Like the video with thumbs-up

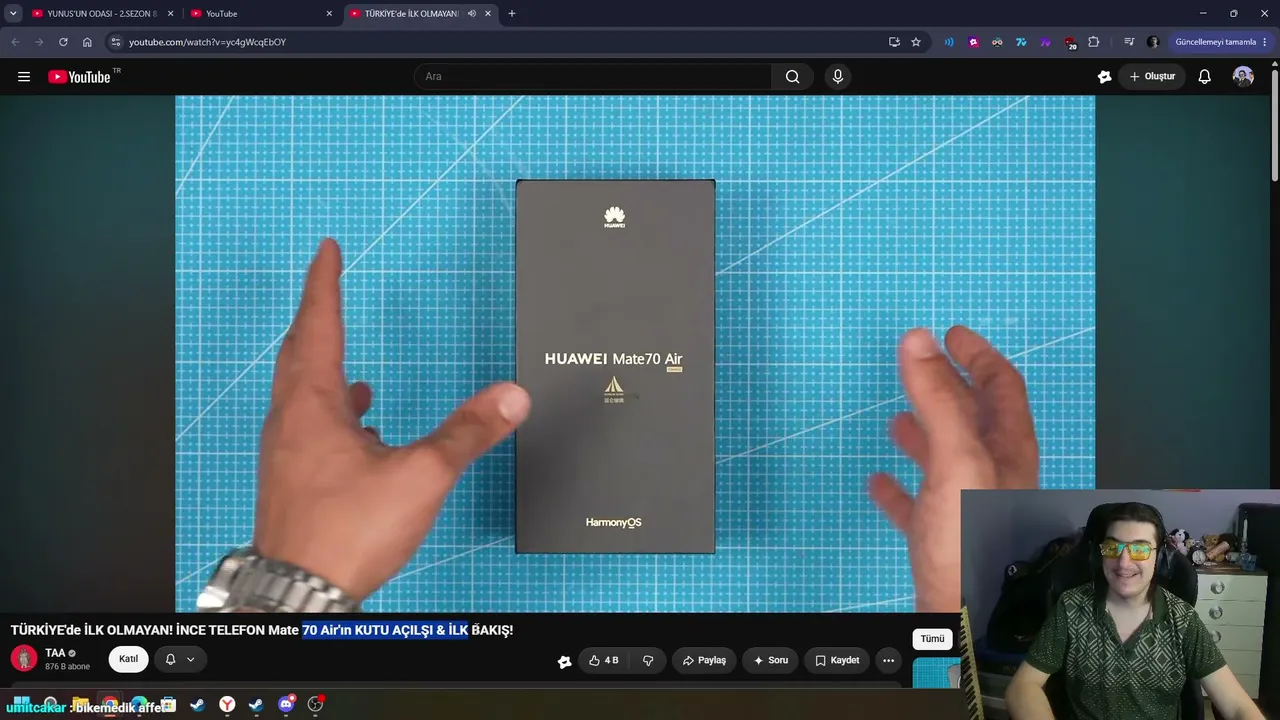[604, 660]
